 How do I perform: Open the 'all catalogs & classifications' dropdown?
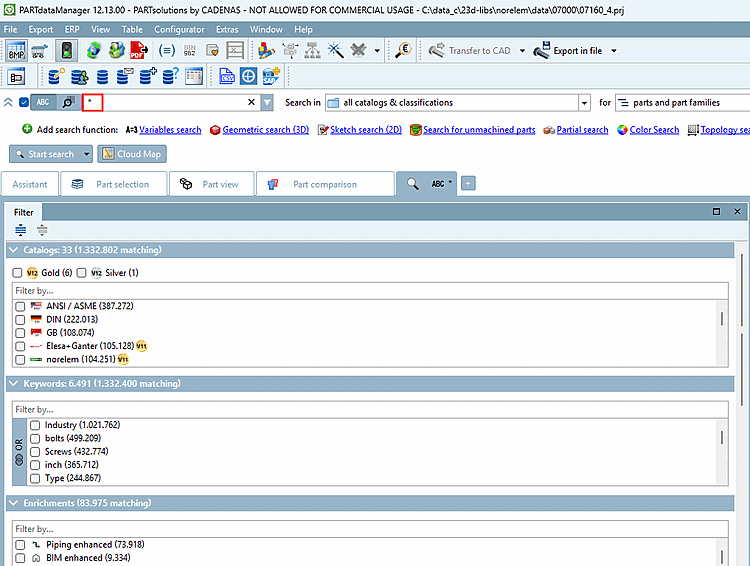coord(584,103)
